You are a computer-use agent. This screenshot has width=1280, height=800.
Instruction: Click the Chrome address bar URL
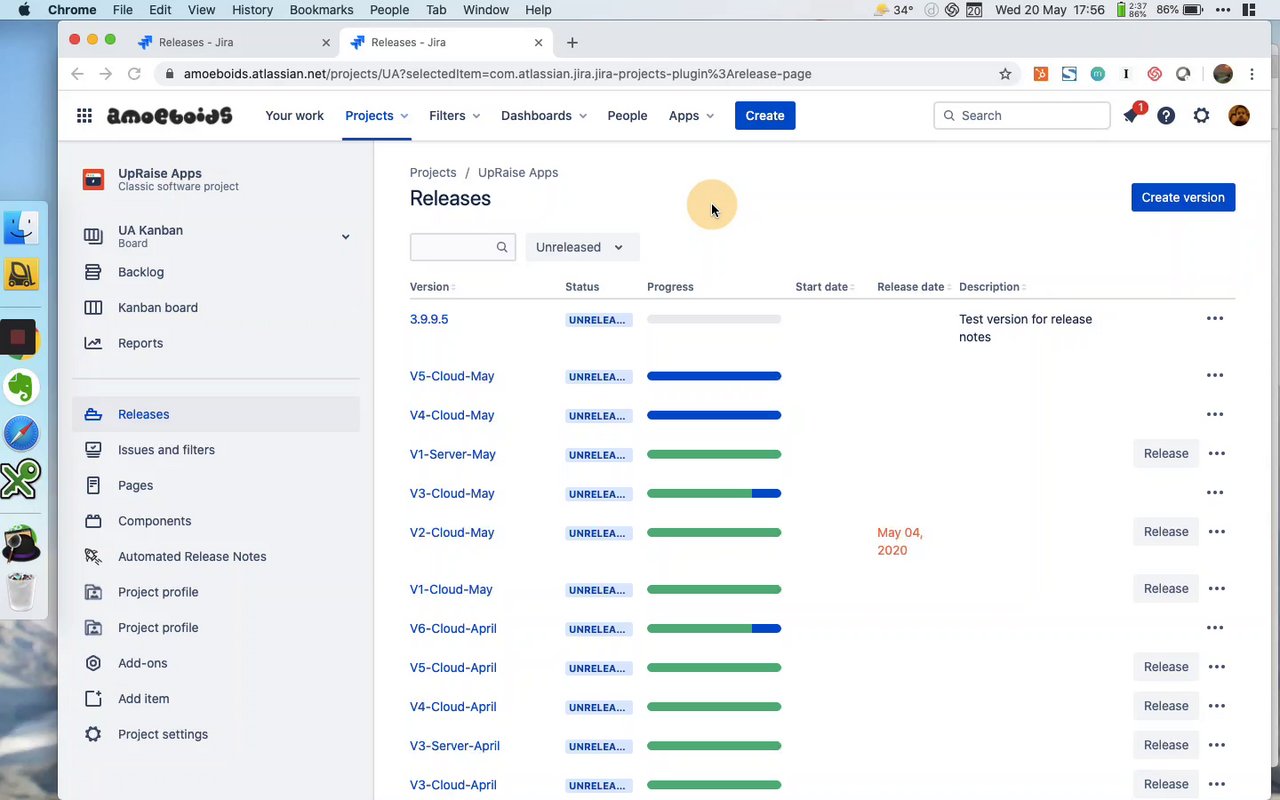click(498, 74)
